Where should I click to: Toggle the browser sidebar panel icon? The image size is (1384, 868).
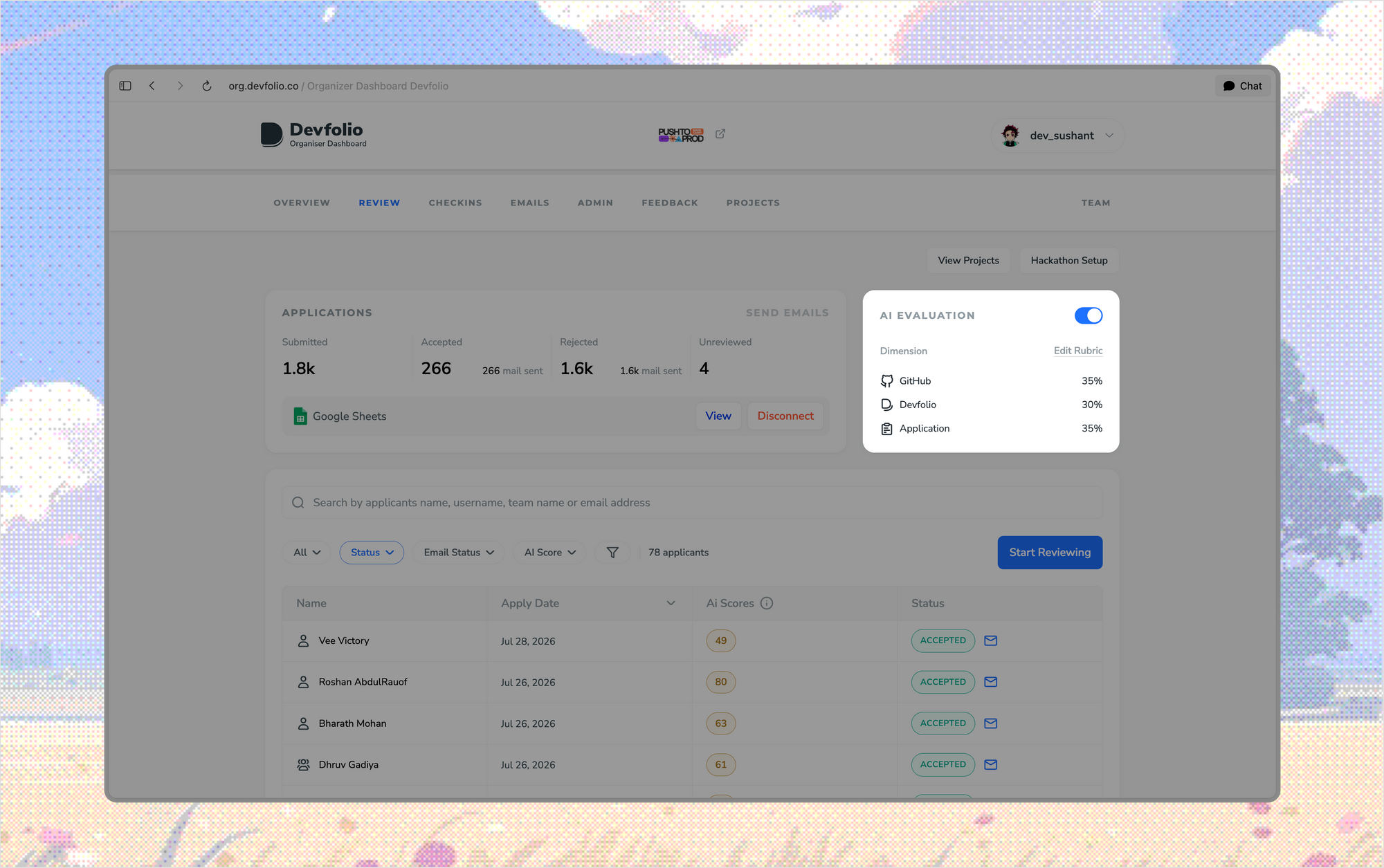125,86
